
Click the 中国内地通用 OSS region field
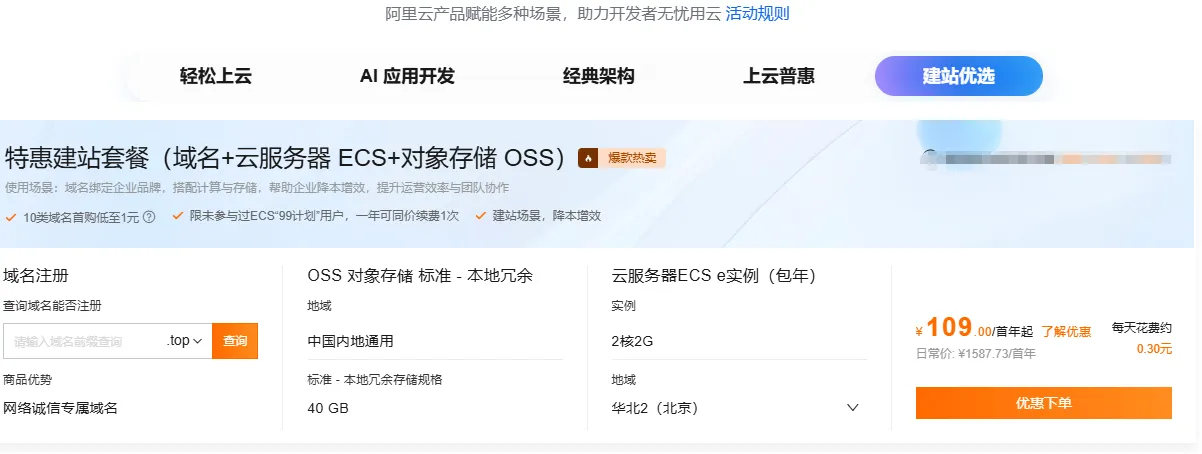[x=351, y=341]
